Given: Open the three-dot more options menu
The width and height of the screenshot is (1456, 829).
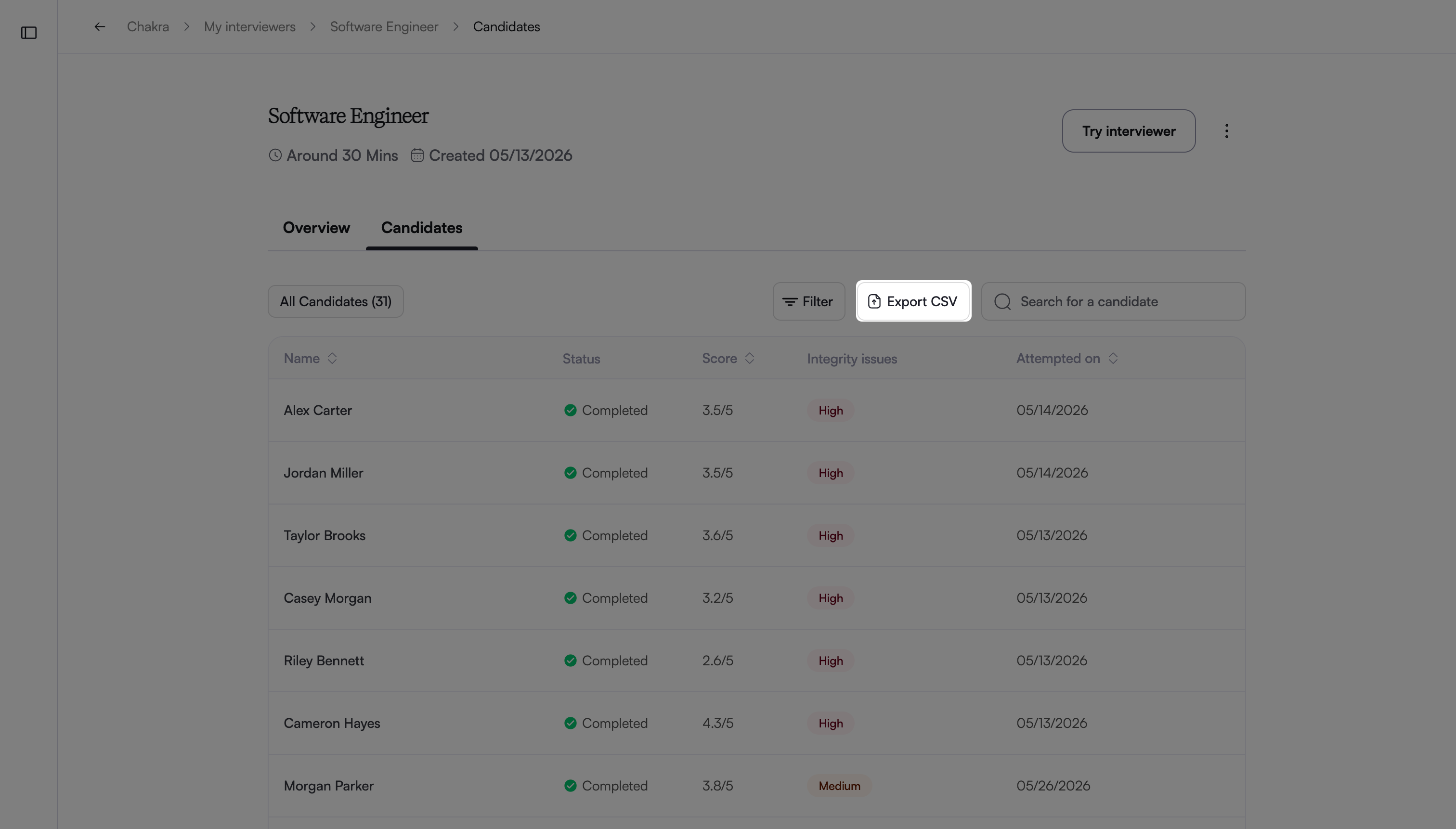Looking at the screenshot, I should (x=1226, y=131).
